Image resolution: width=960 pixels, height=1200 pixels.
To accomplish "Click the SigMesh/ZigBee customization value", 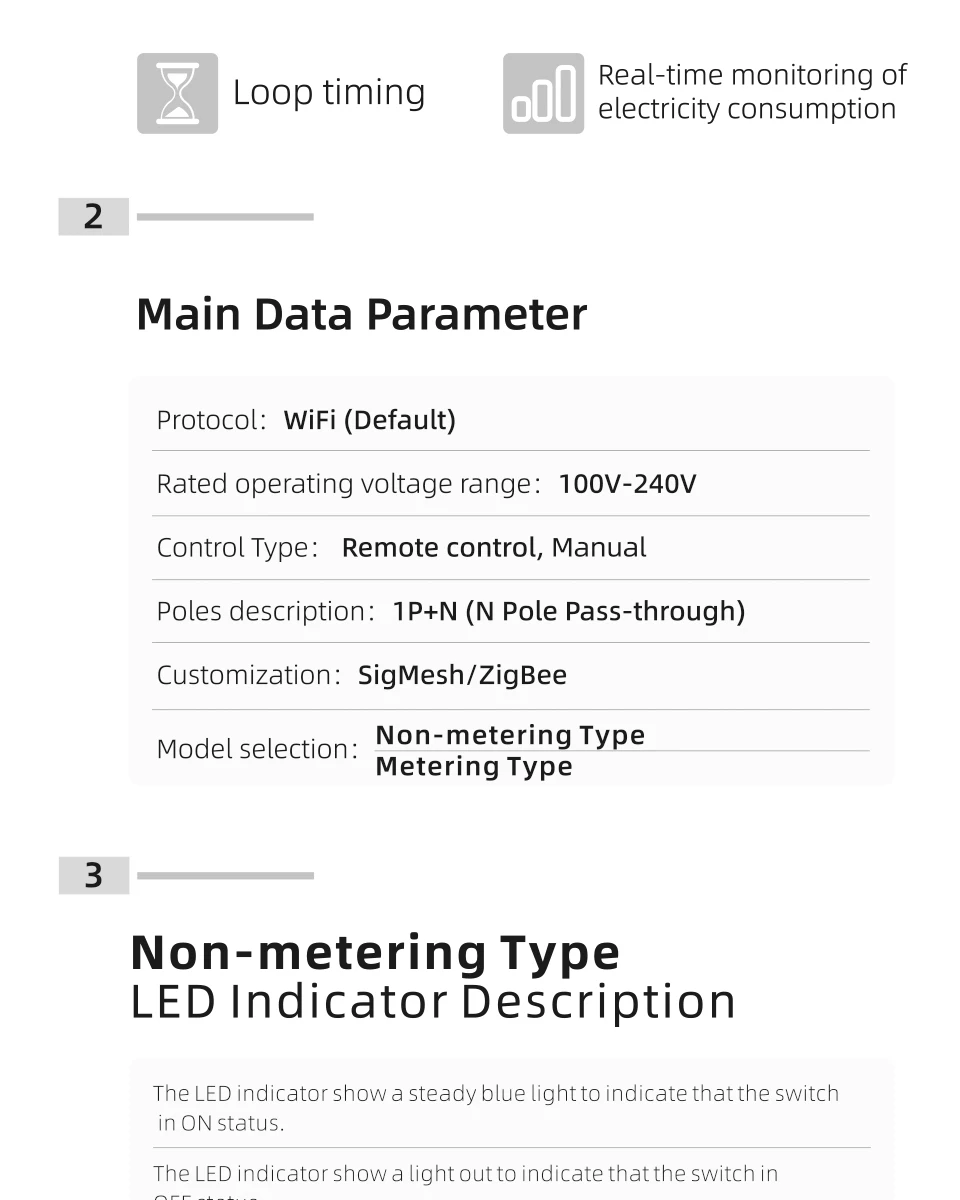I will pyautogui.click(x=462, y=675).
